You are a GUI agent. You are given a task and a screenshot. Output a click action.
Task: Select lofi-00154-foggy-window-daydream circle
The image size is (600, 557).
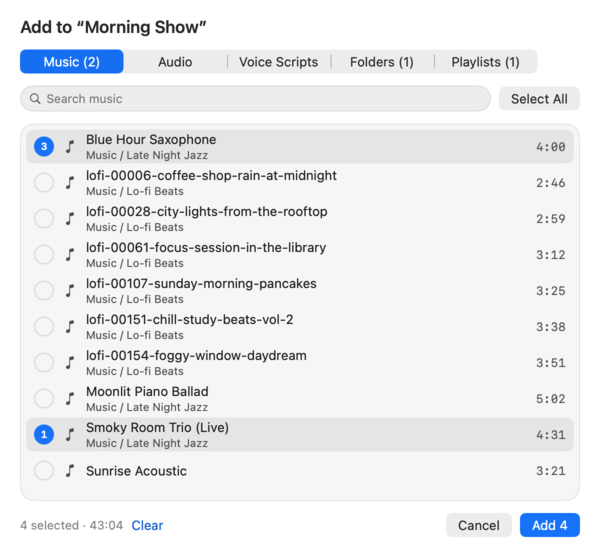[44, 362]
